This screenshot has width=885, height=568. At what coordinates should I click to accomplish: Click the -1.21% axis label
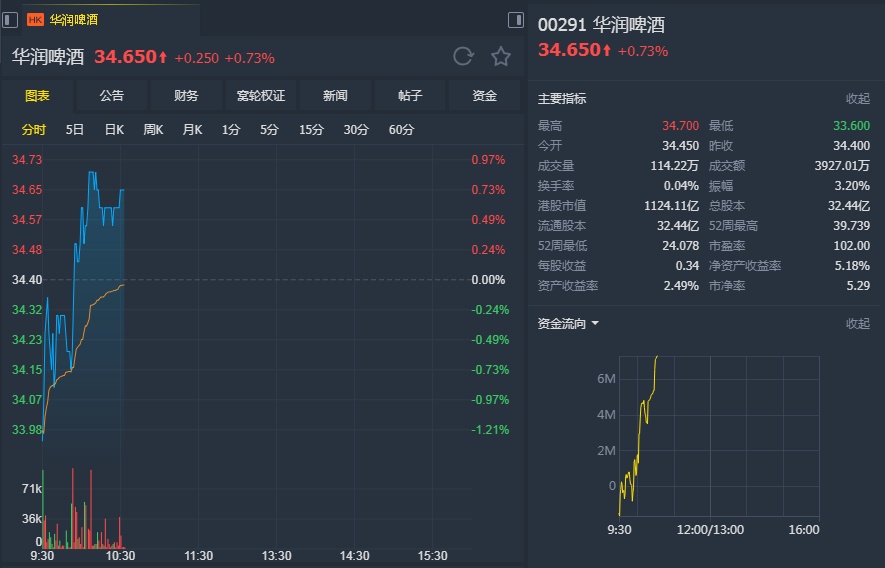[490, 430]
